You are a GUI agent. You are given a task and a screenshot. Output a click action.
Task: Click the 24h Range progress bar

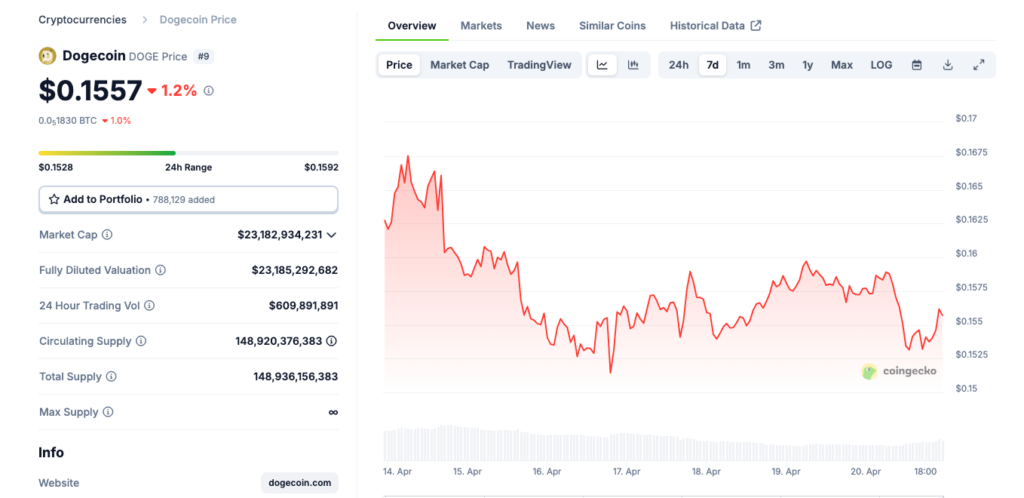(x=188, y=153)
